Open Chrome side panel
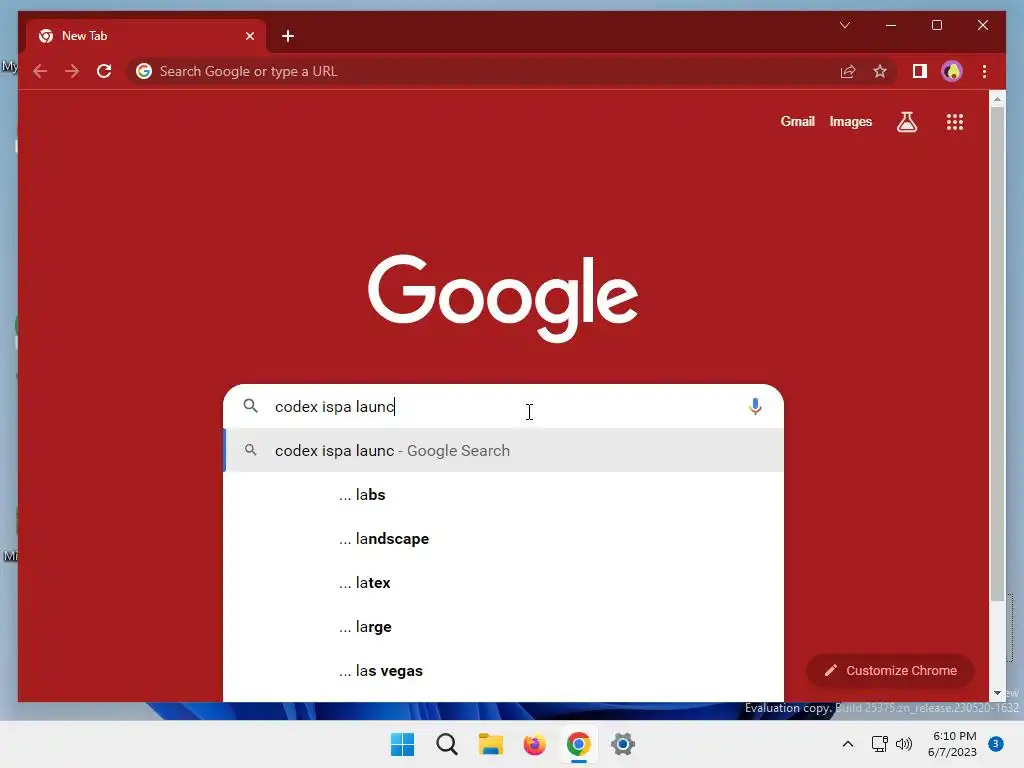Viewport: 1024px width, 768px height. click(x=920, y=71)
